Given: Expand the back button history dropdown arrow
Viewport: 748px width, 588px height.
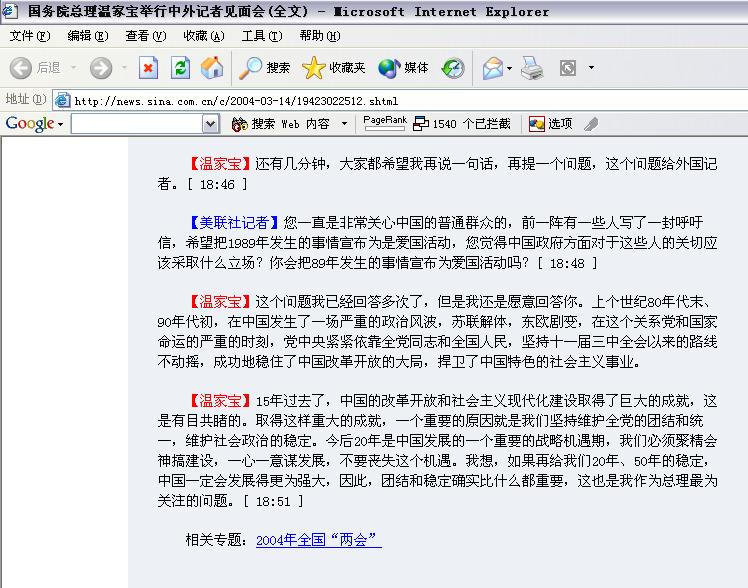Looking at the screenshot, I should point(73,68).
